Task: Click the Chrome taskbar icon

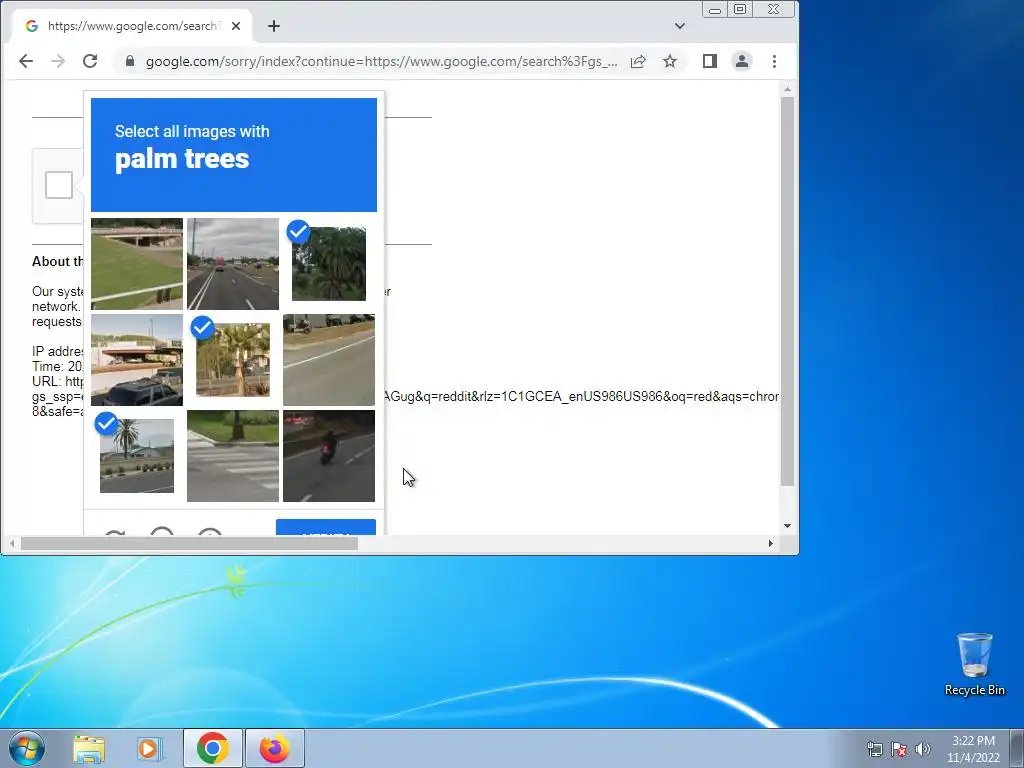Action: click(212, 748)
